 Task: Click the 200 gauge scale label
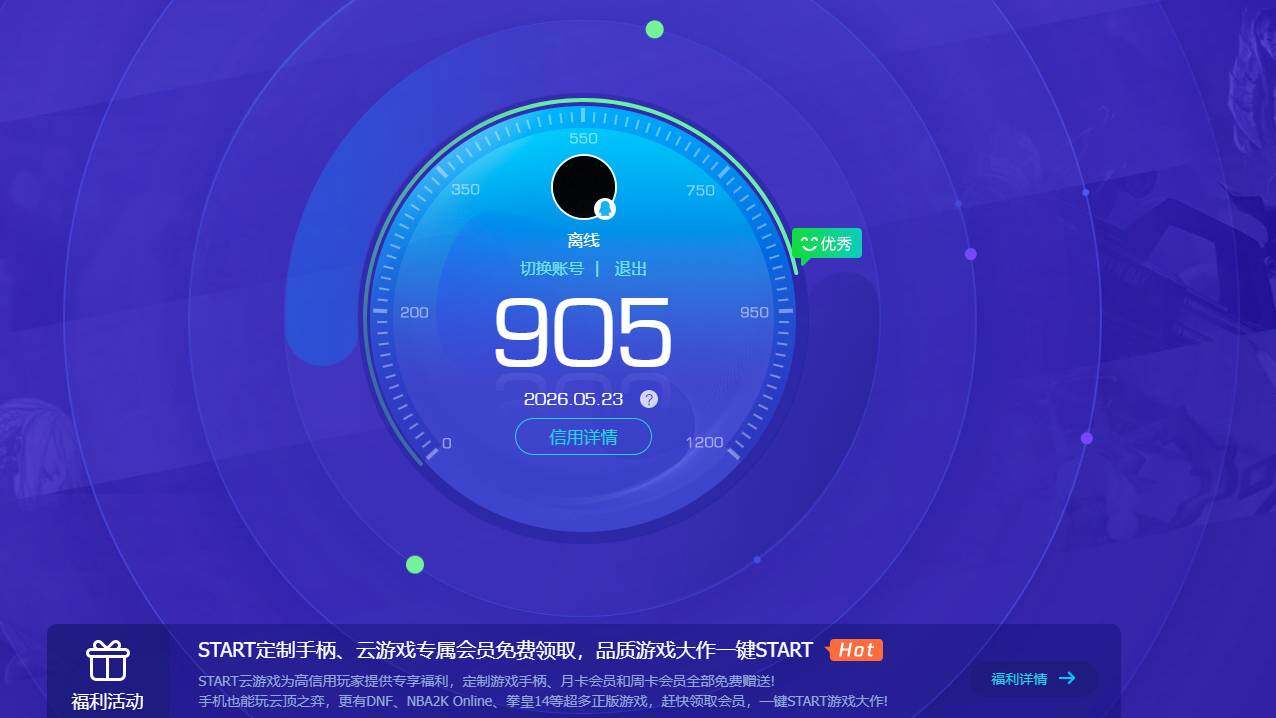click(x=414, y=312)
